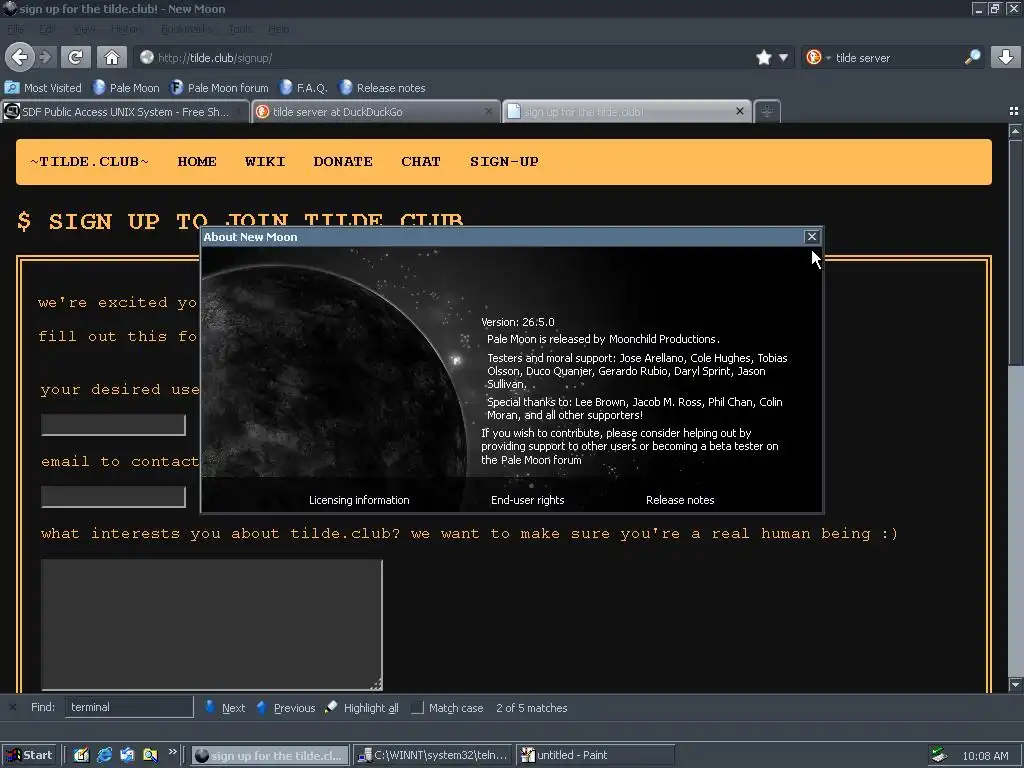Close the tilde server at DuckDuckGo tab
The image size is (1024, 768).
tap(488, 112)
